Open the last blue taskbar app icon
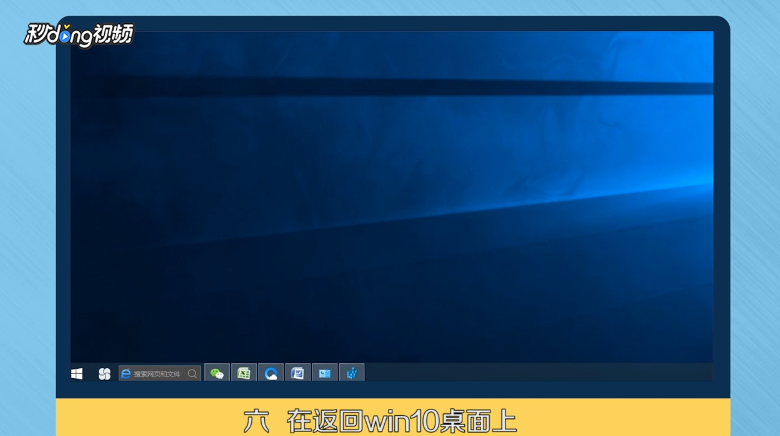The height and width of the screenshot is (436, 780). (352, 373)
